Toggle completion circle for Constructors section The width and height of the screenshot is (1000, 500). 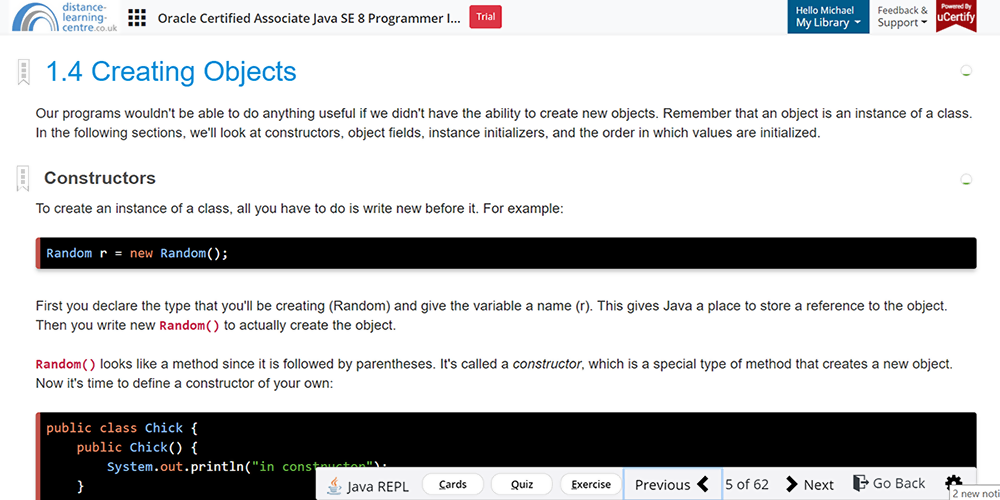coord(966,180)
